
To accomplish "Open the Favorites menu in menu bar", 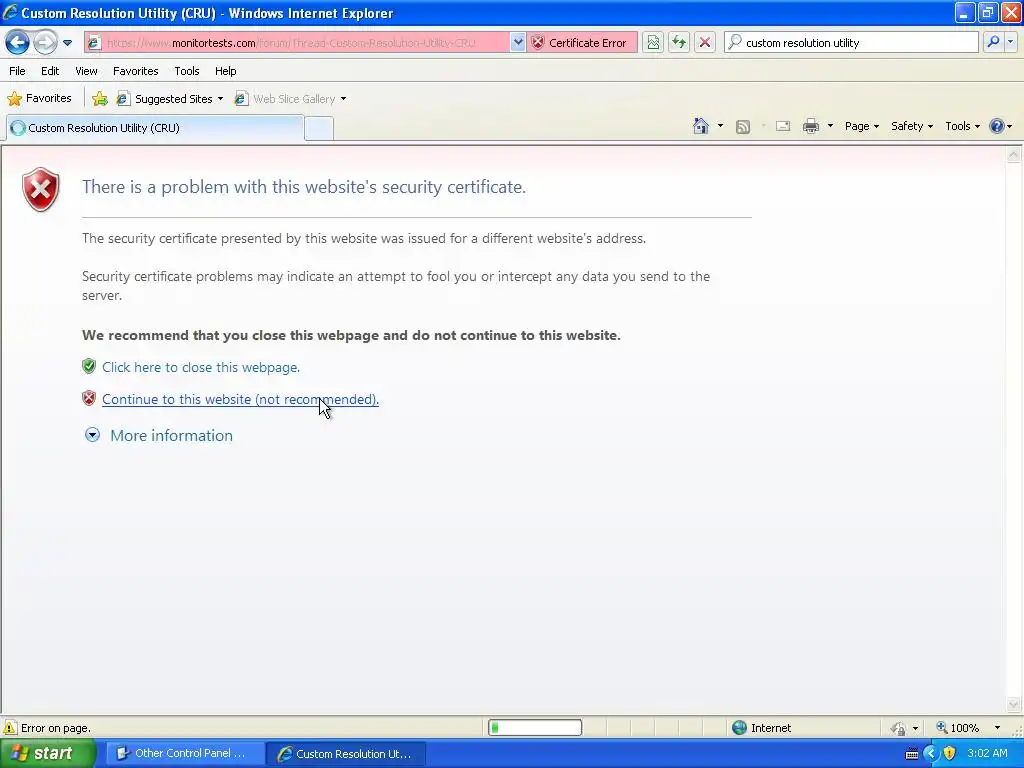I will (135, 71).
